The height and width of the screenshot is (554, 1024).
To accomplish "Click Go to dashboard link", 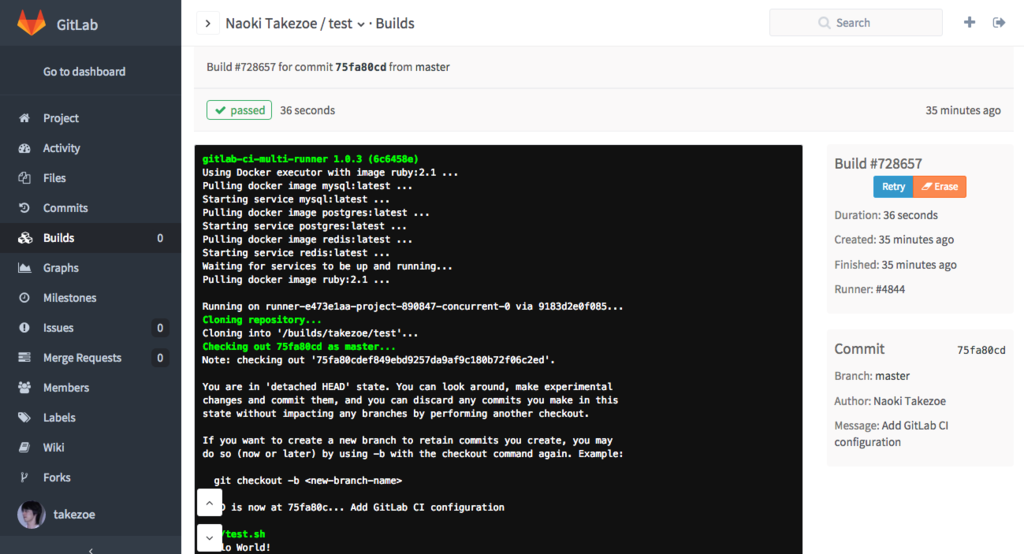I will (84, 72).
